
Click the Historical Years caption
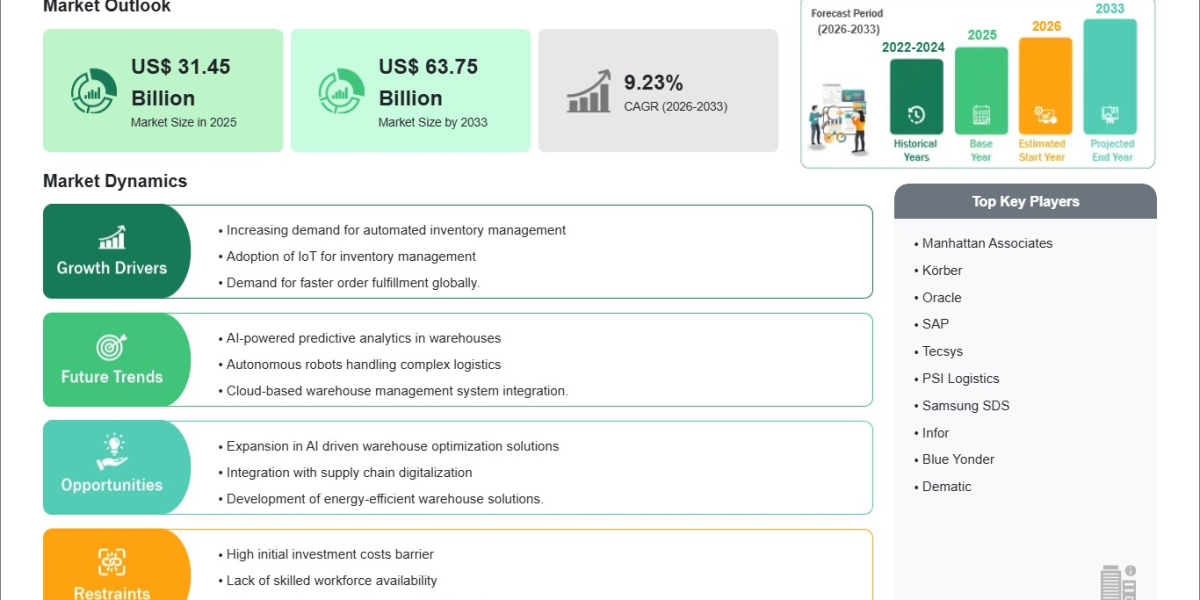point(916,150)
